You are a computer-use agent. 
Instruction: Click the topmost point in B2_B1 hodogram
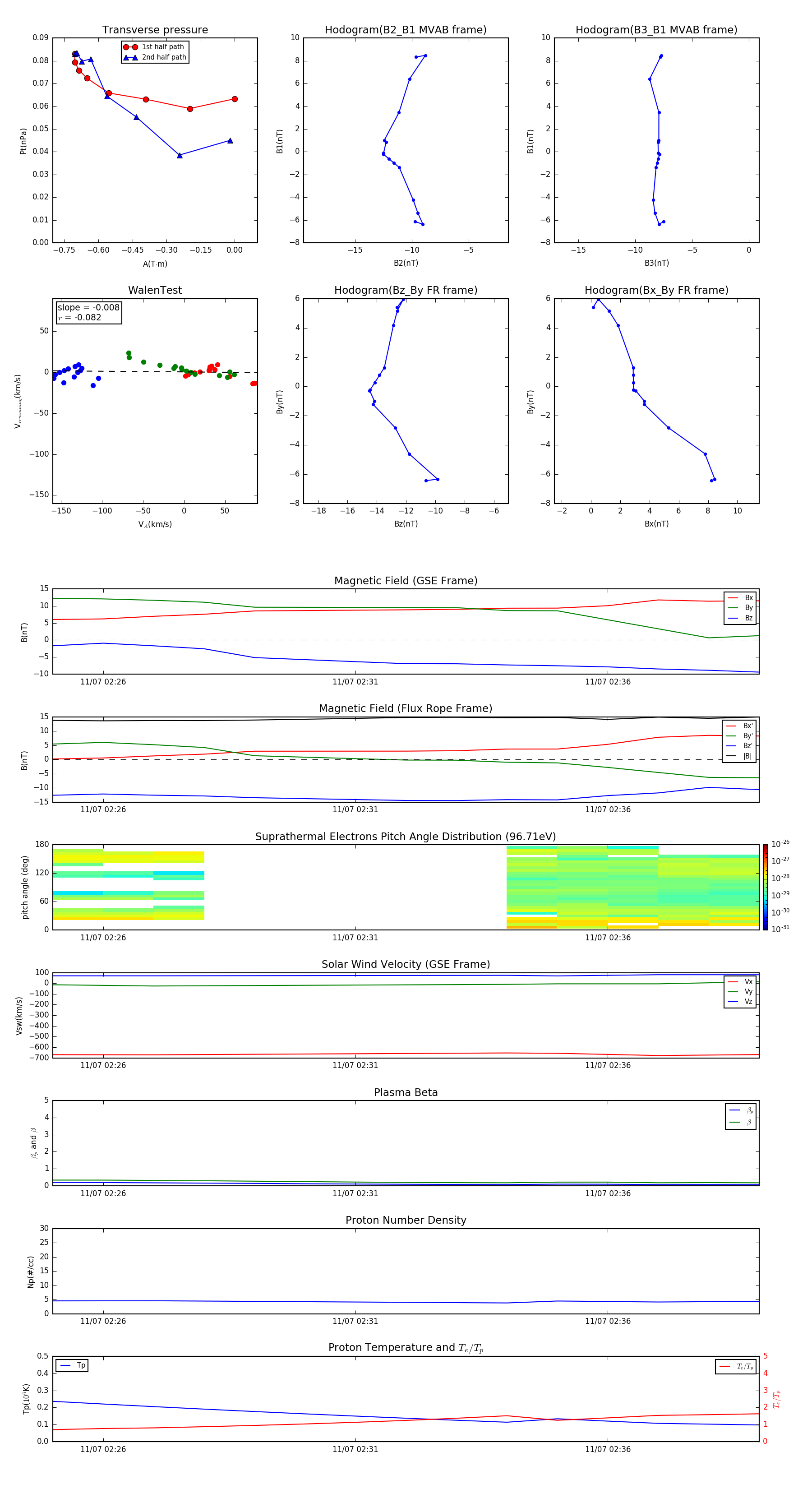tap(425, 56)
